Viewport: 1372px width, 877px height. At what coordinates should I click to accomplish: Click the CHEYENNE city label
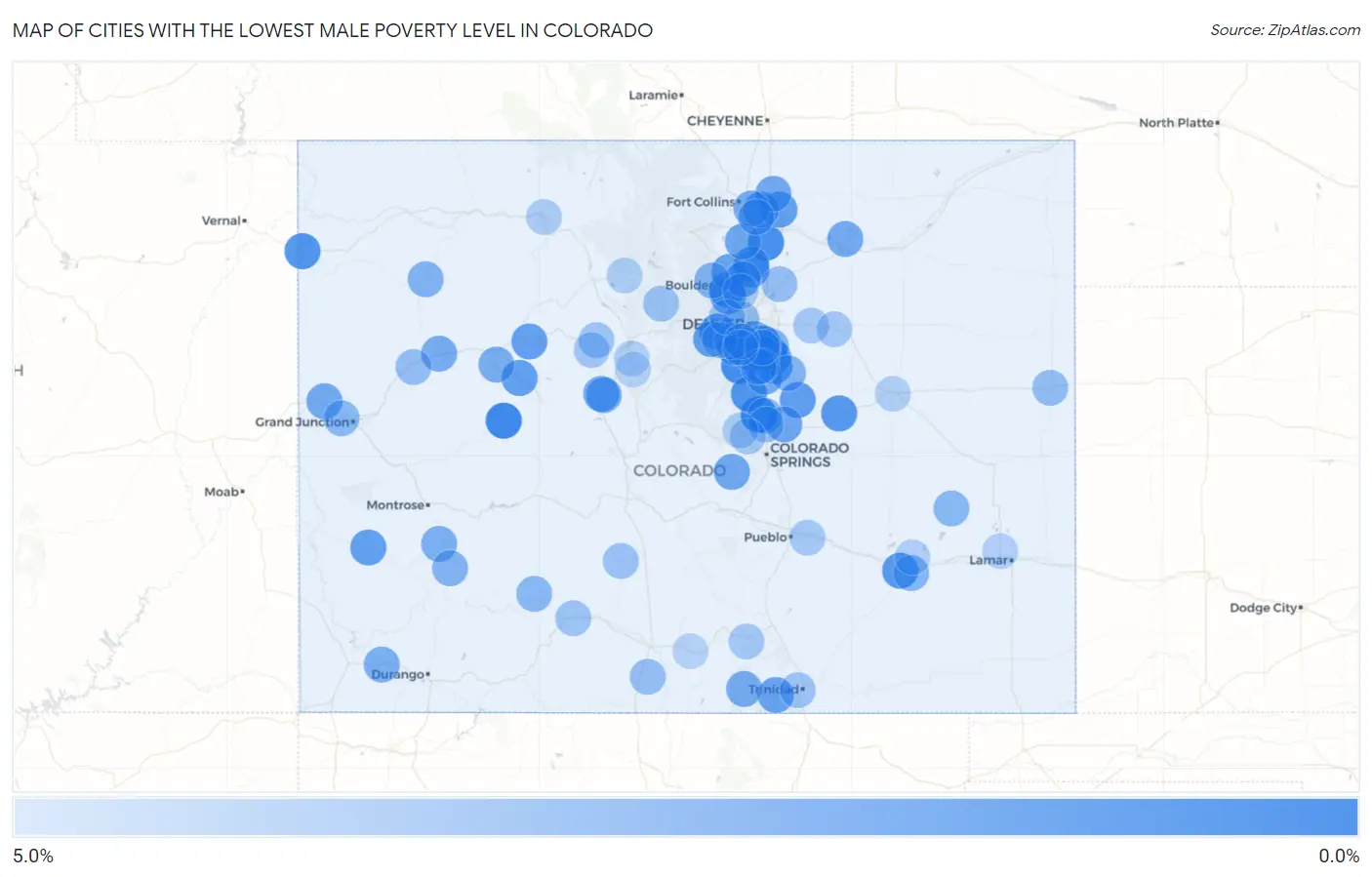[x=725, y=121]
